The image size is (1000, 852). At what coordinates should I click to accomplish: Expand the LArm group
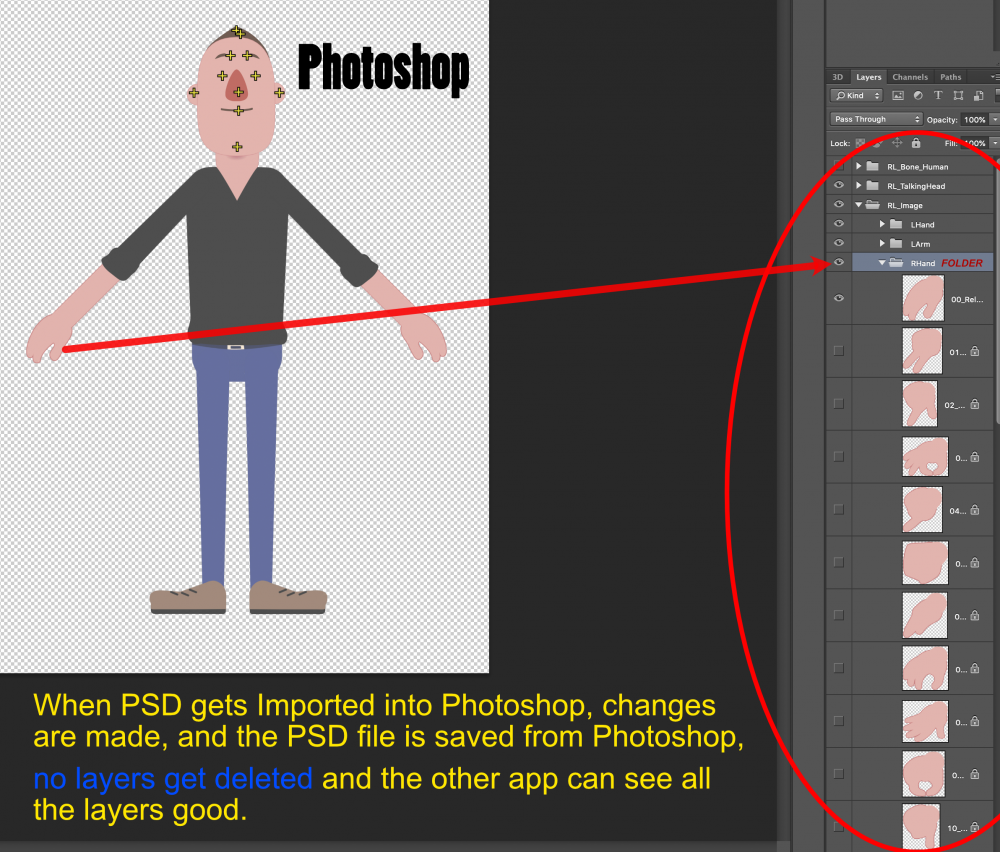881,243
